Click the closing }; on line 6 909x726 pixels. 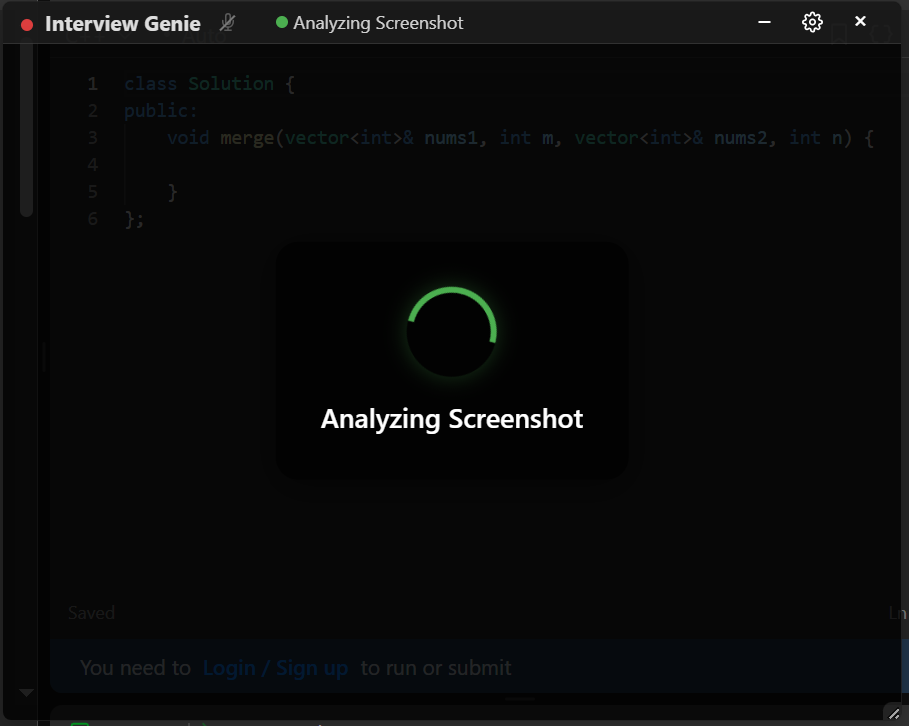pyautogui.click(x=134, y=219)
